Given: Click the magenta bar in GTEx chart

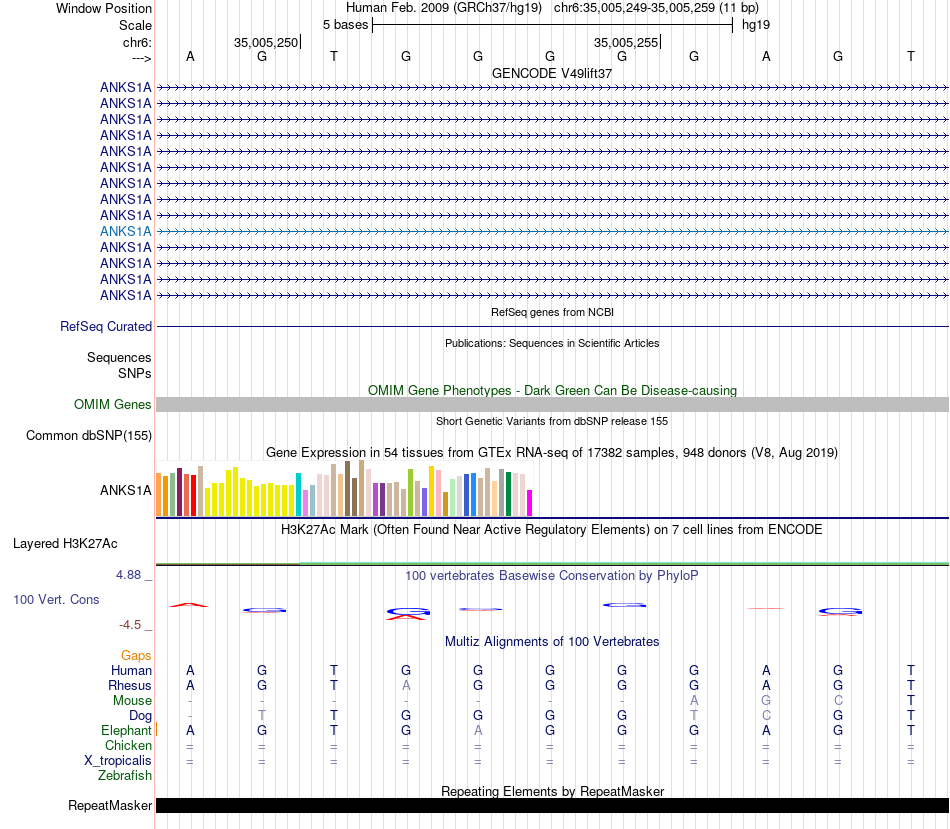Looking at the screenshot, I should (530, 503).
